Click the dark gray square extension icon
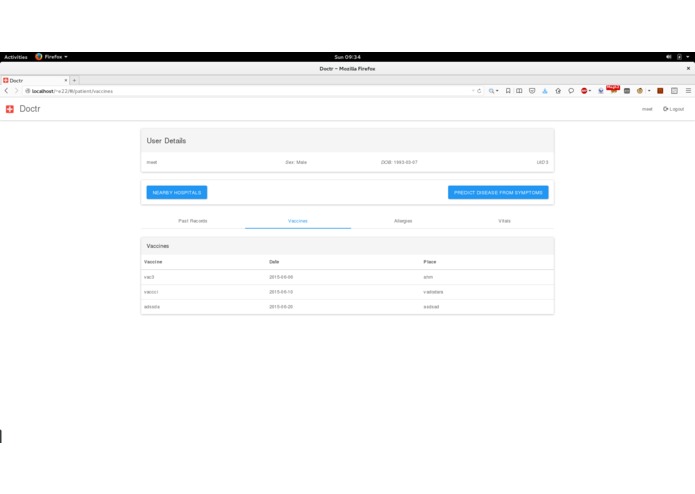This screenshot has height=494, width=695. (627, 91)
